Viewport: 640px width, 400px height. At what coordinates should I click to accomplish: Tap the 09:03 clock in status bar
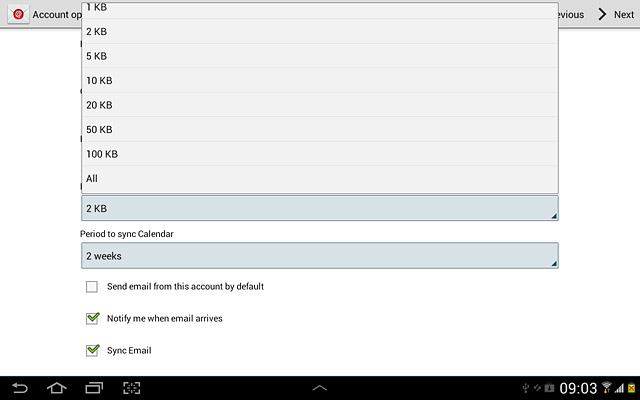click(x=578, y=388)
